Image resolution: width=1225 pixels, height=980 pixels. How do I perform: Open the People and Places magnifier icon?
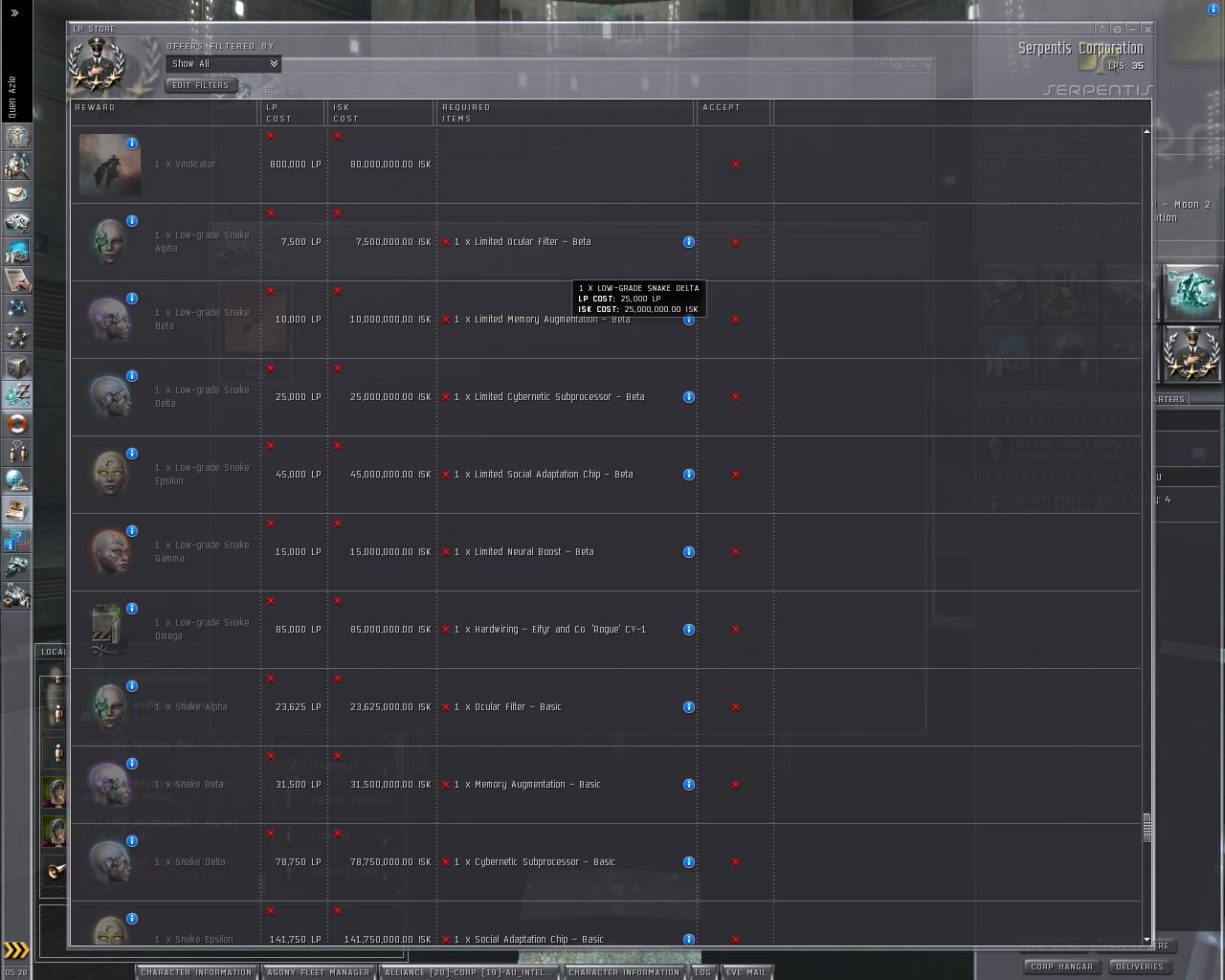(16, 166)
